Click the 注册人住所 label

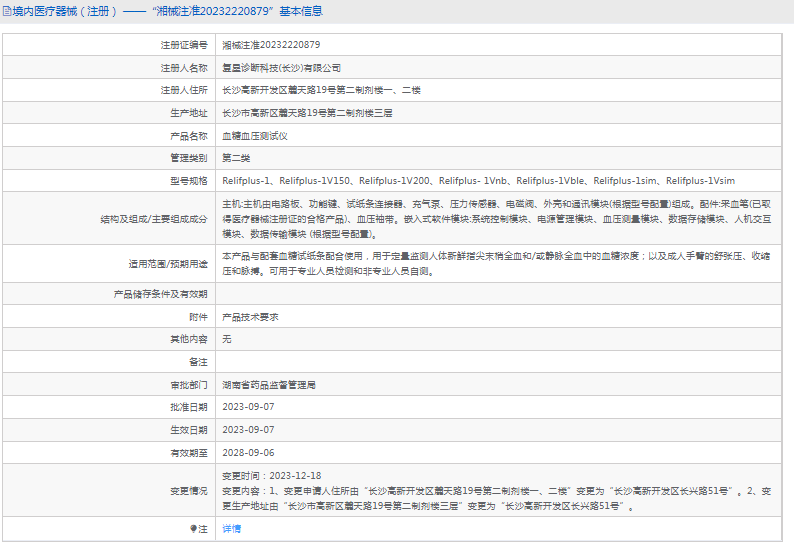click(184, 90)
